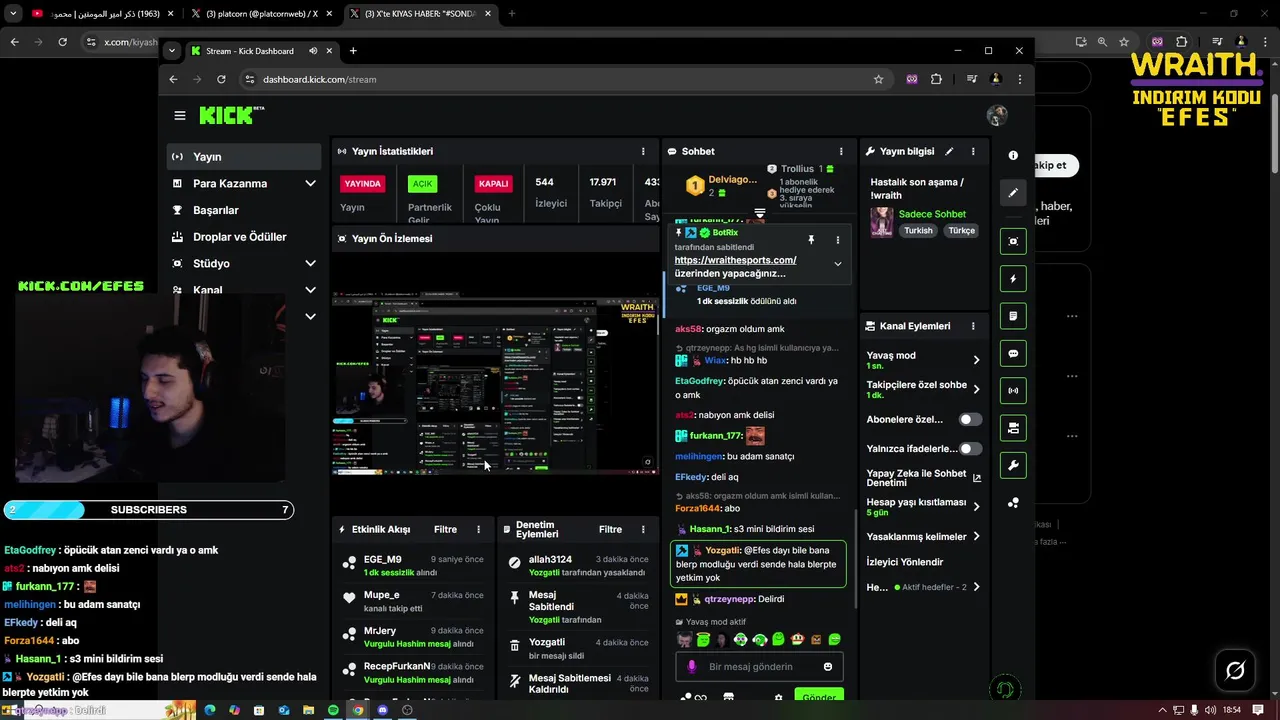Expand Aktif hedefler row chevron
Image resolution: width=1280 pixels, height=720 pixels.
tap(976, 587)
